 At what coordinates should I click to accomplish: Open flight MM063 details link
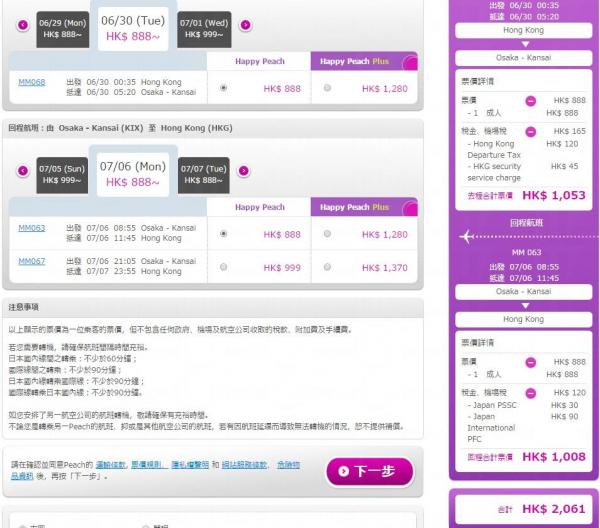32,228
